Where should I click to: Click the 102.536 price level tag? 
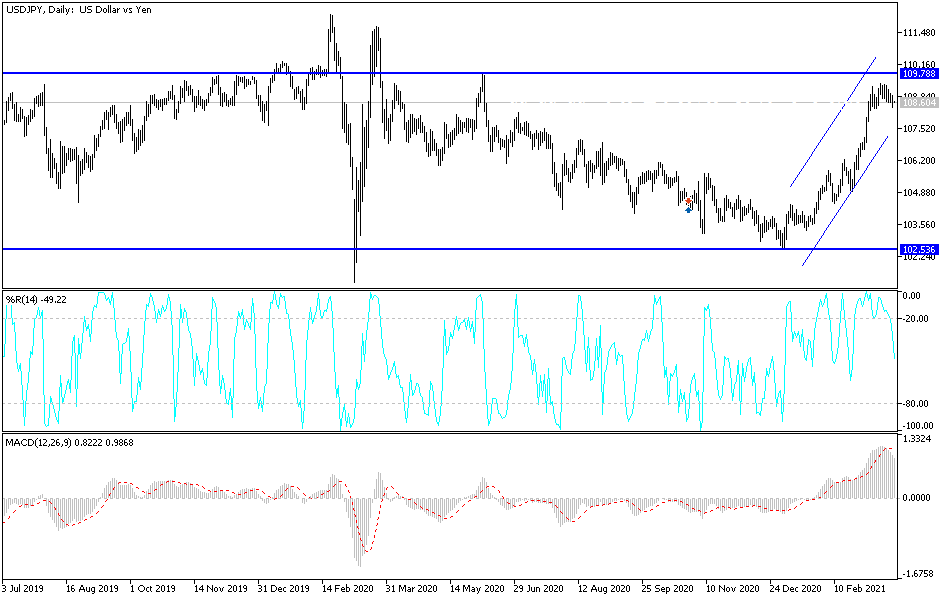918,246
